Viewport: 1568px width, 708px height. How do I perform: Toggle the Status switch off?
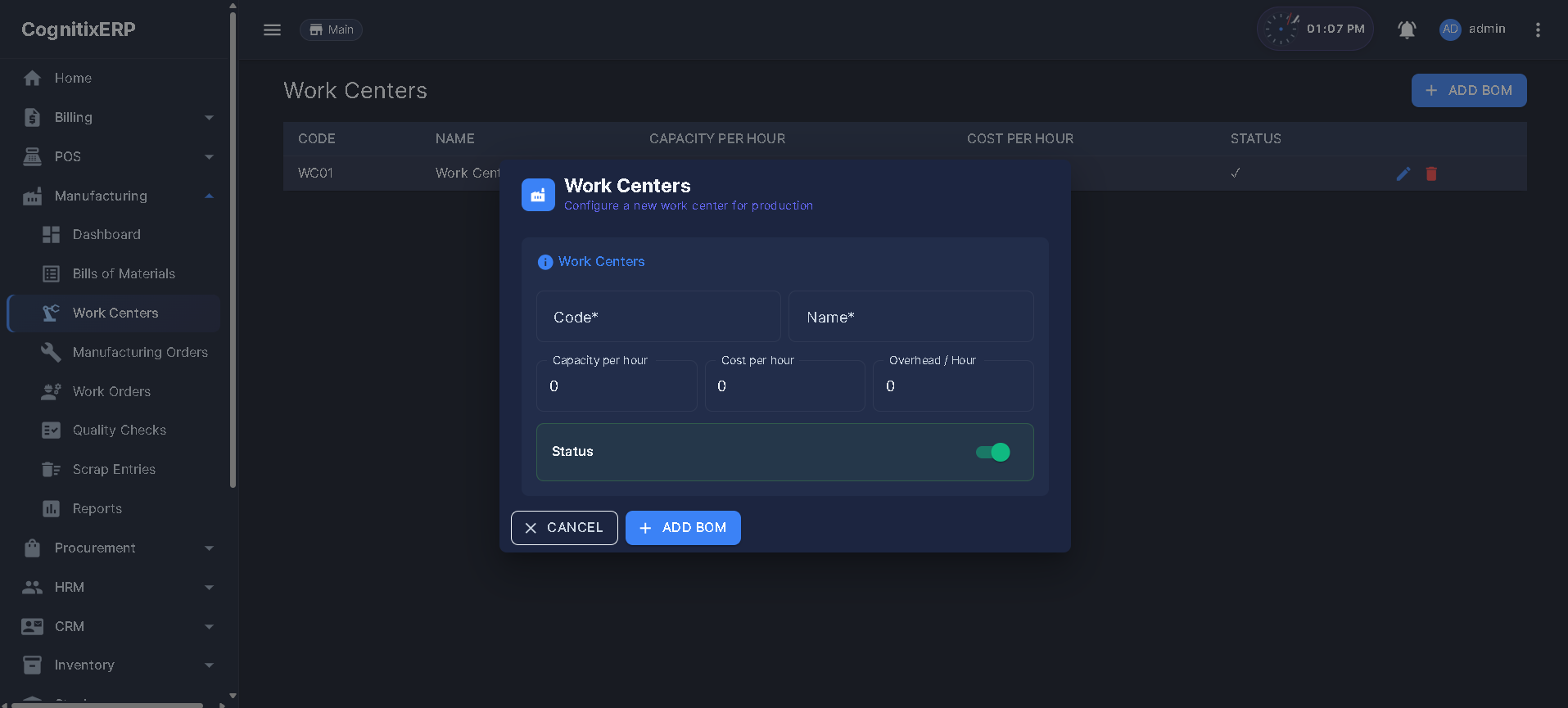(x=992, y=452)
